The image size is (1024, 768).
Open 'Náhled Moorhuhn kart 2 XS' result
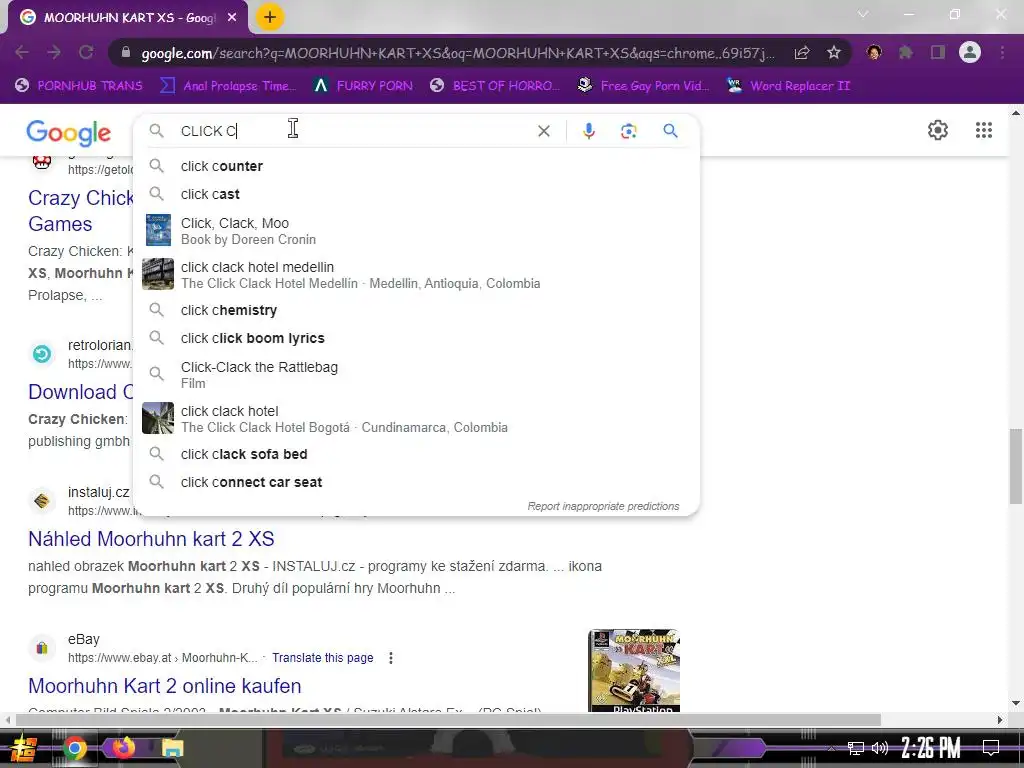point(151,539)
